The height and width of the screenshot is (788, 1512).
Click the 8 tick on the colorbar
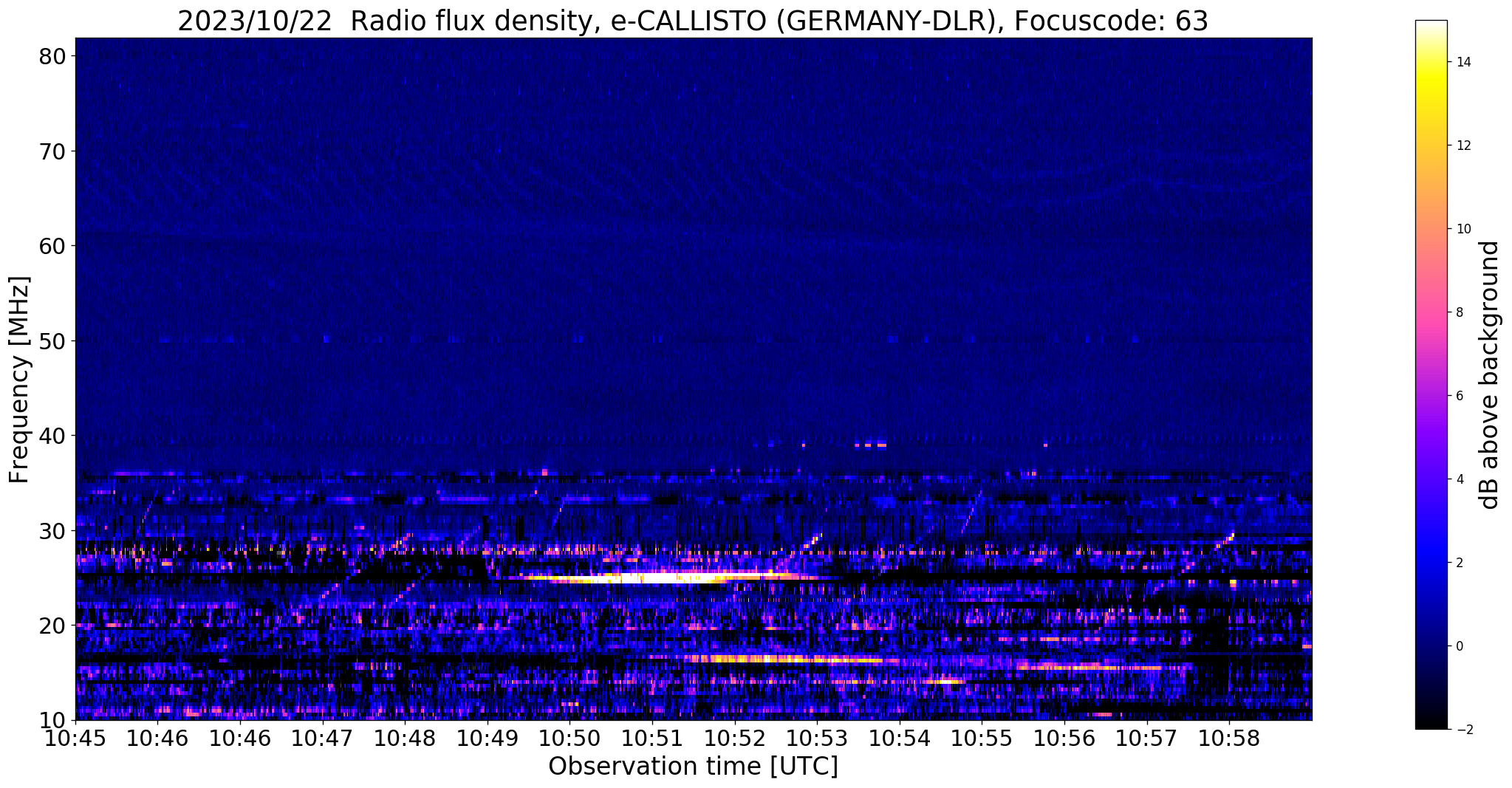[x=1460, y=312]
